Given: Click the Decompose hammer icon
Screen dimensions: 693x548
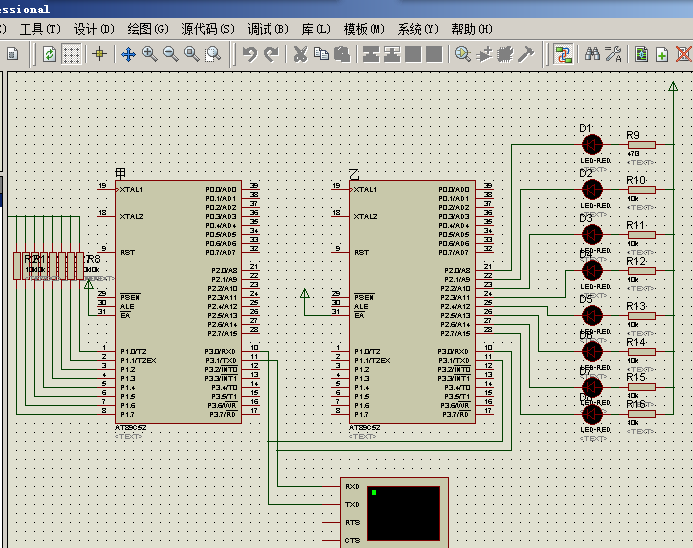Looking at the screenshot, I should click(526, 54).
